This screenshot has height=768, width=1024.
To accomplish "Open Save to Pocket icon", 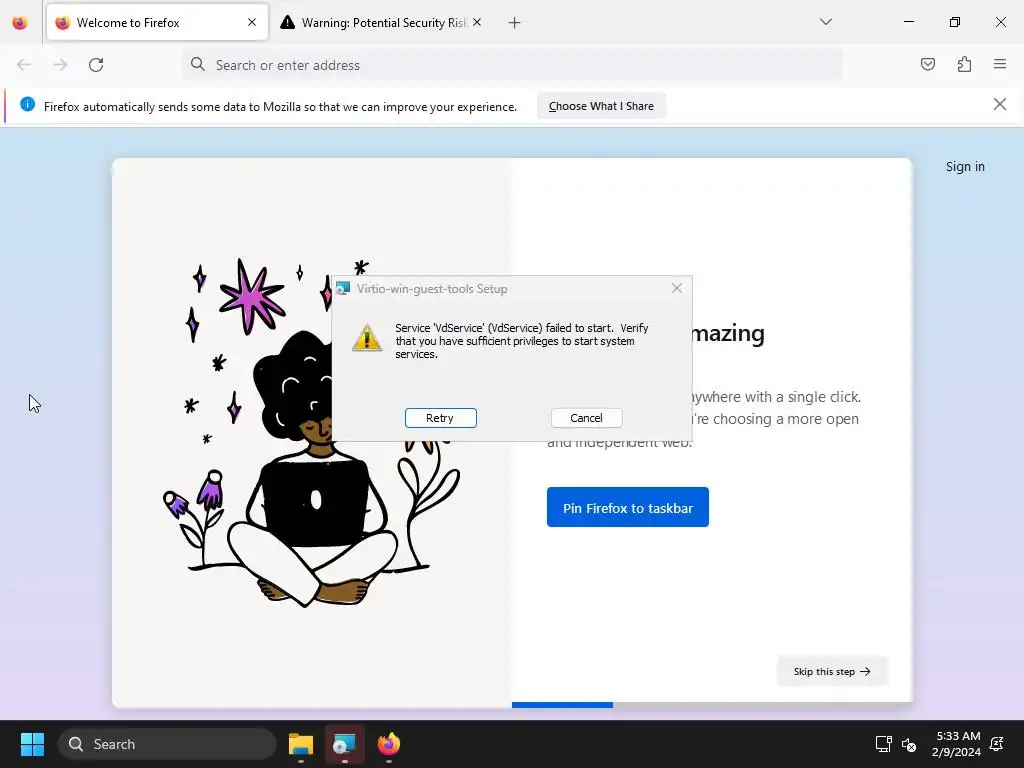I will tap(928, 64).
